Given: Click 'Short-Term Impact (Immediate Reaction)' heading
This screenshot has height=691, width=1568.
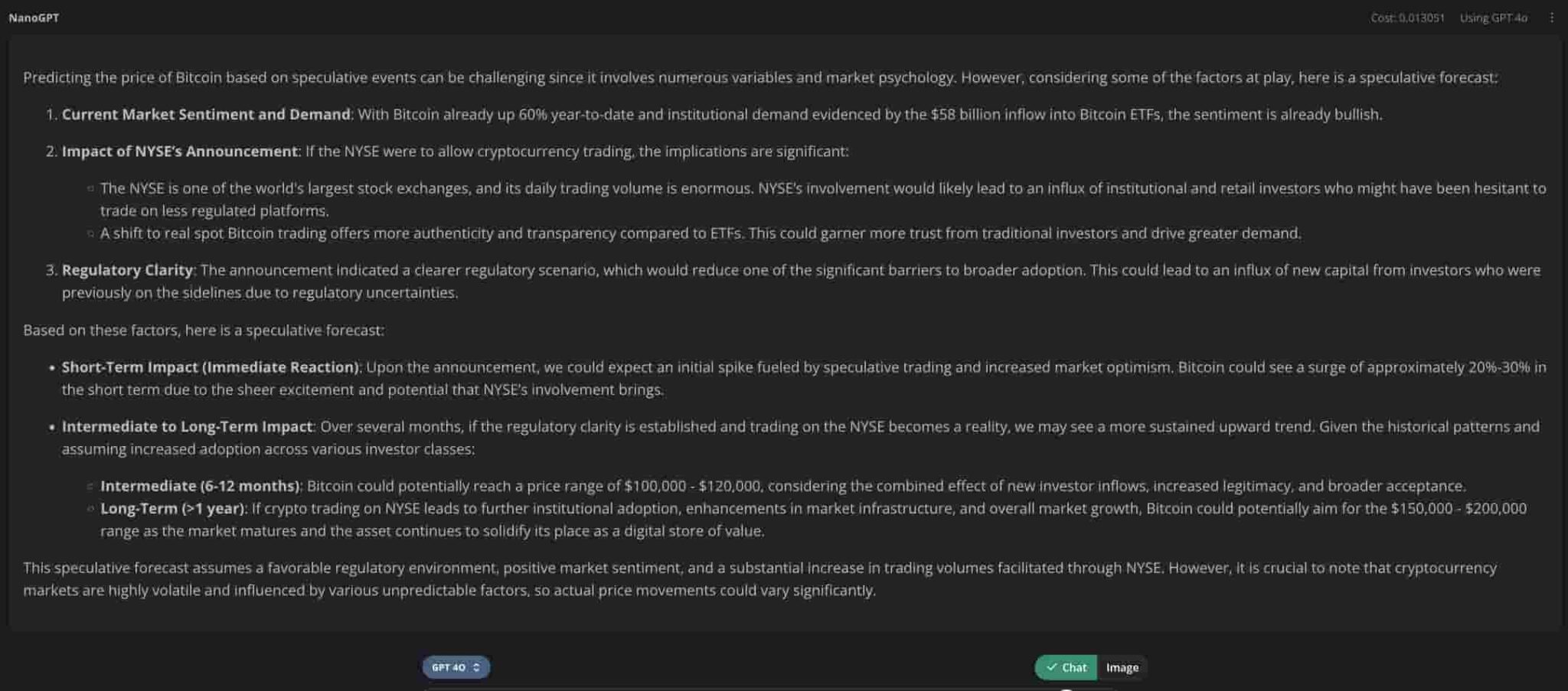Looking at the screenshot, I should (x=210, y=367).
